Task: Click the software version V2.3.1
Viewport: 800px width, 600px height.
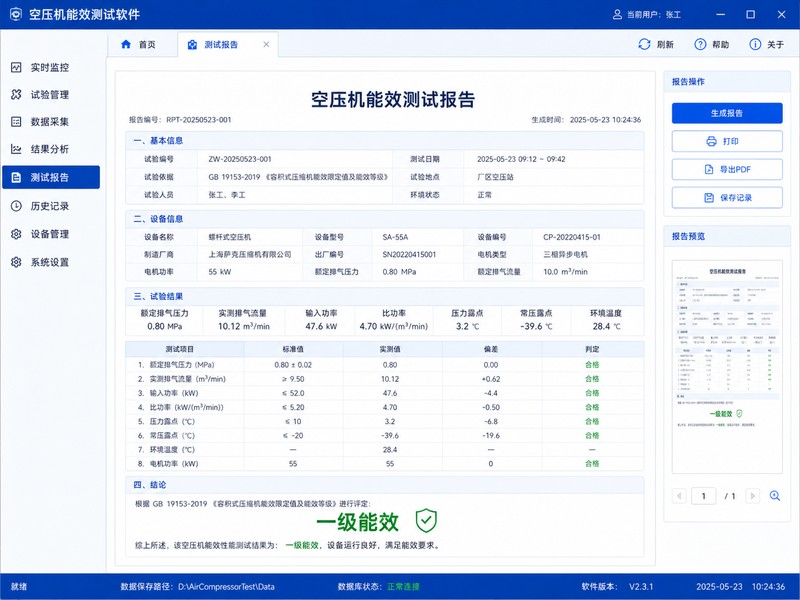Action: 641,587
